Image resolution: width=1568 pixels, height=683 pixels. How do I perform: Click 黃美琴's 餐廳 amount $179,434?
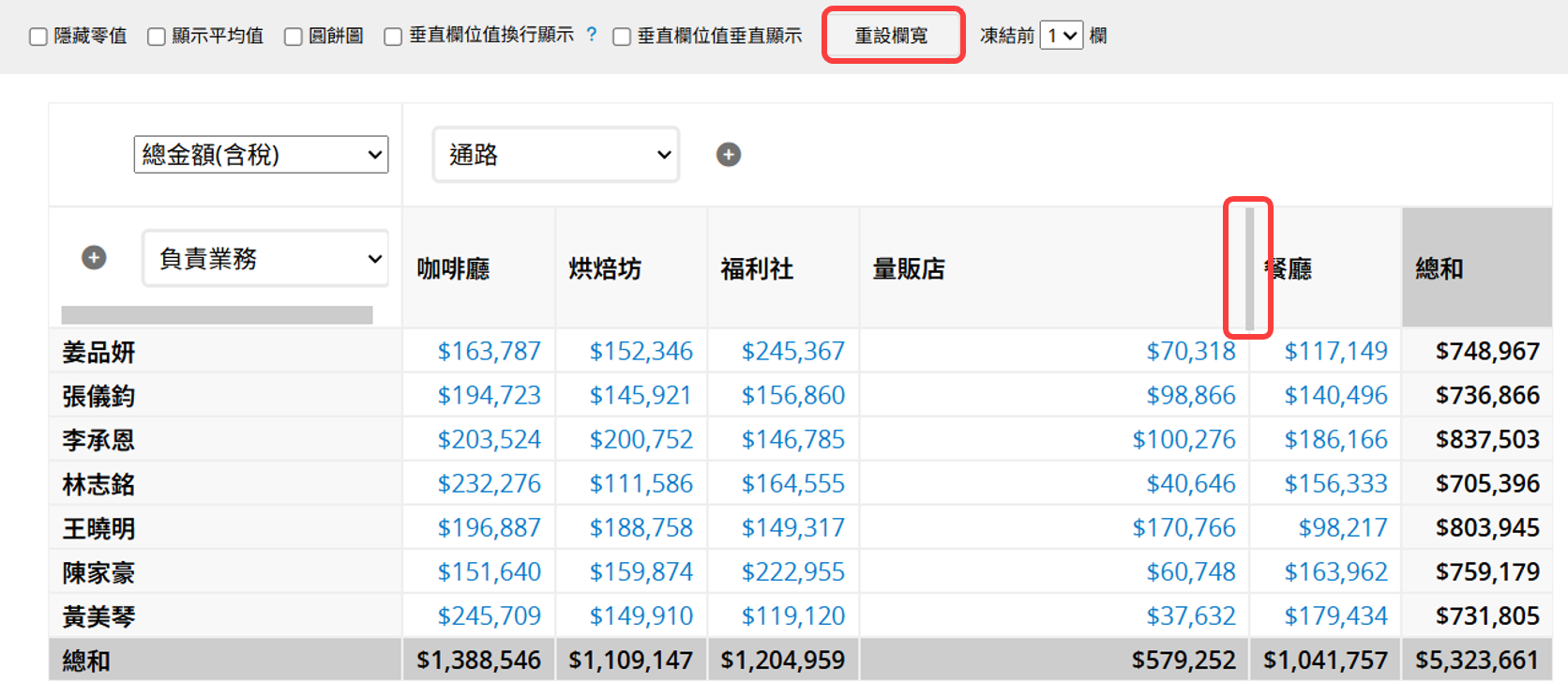(1335, 615)
